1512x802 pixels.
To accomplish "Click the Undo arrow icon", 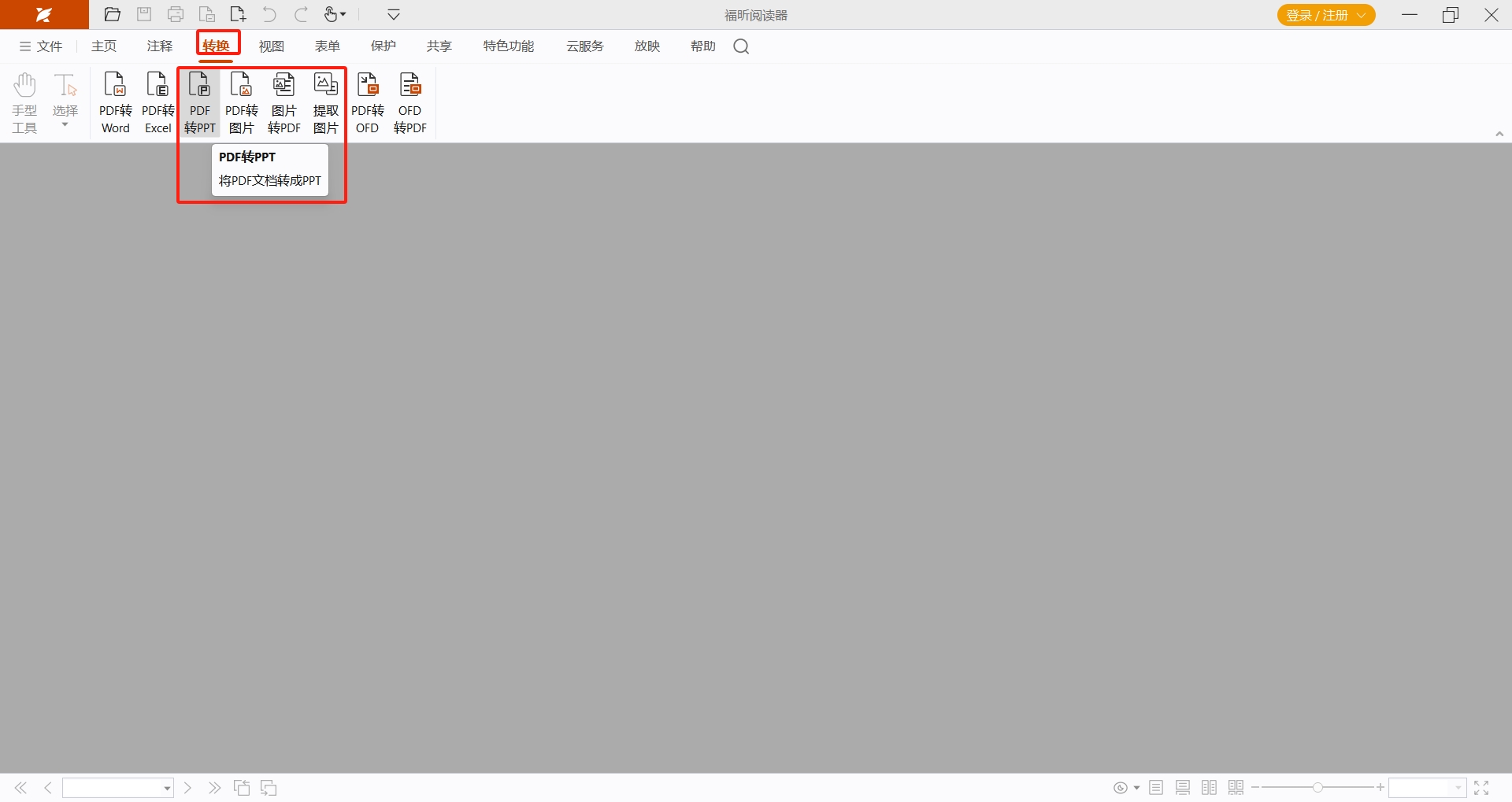I will pos(269,15).
